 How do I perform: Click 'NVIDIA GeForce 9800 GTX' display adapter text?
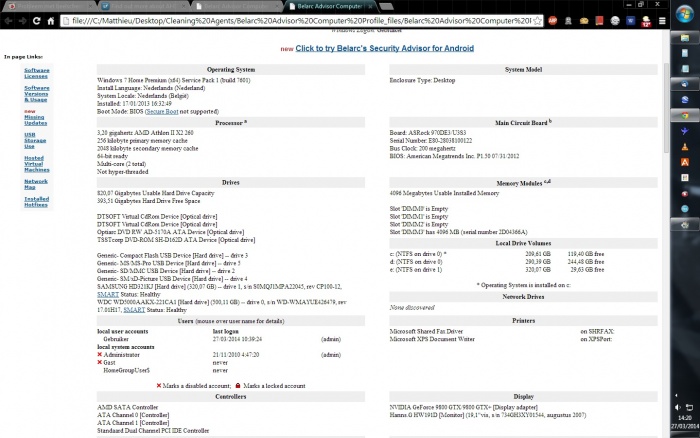coord(463,408)
